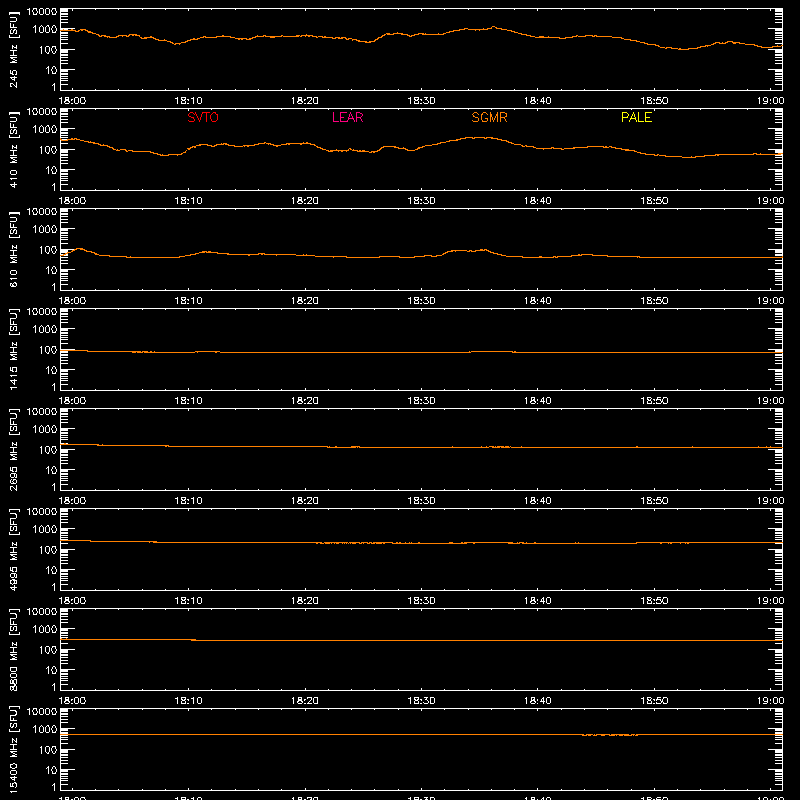Click the 10 tick label on 15400 MHz plot
This screenshot has height=800, width=800.
coord(52,770)
